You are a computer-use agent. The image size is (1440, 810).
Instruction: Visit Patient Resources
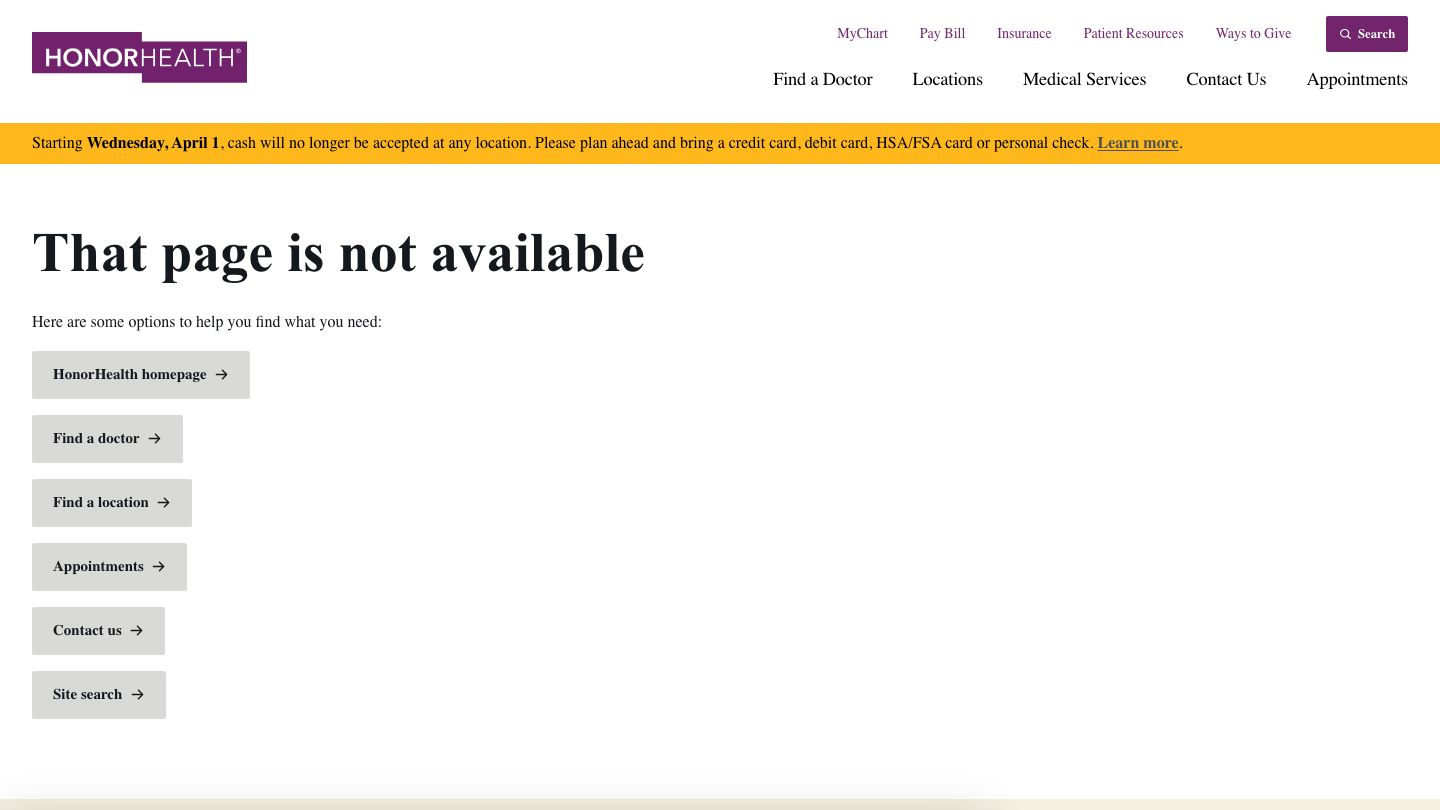click(x=1133, y=34)
